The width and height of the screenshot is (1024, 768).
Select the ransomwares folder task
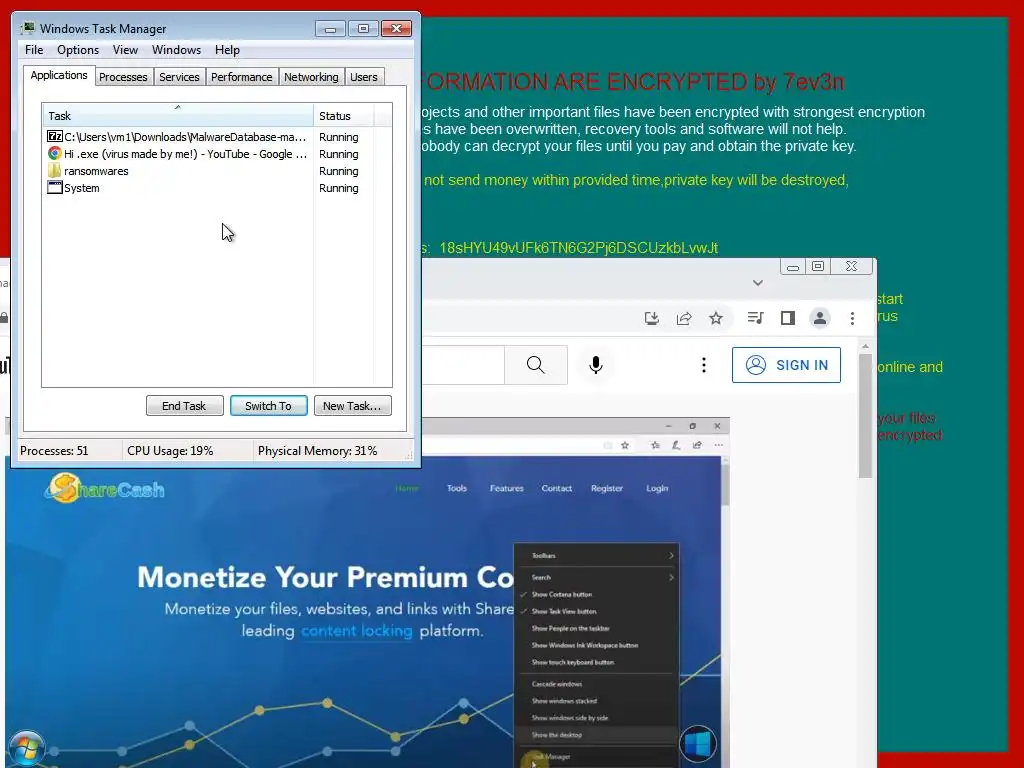pos(208,171)
